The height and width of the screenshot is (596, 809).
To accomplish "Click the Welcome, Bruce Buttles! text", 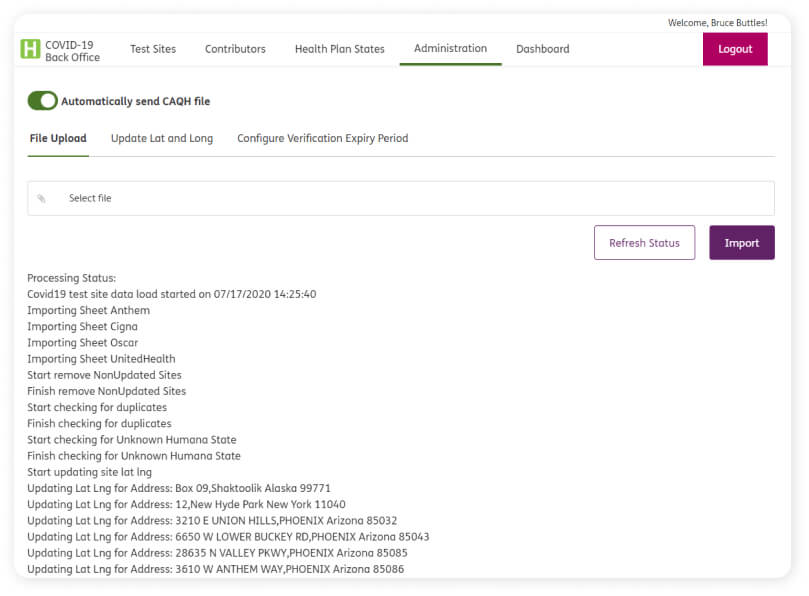I will coord(717,23).
